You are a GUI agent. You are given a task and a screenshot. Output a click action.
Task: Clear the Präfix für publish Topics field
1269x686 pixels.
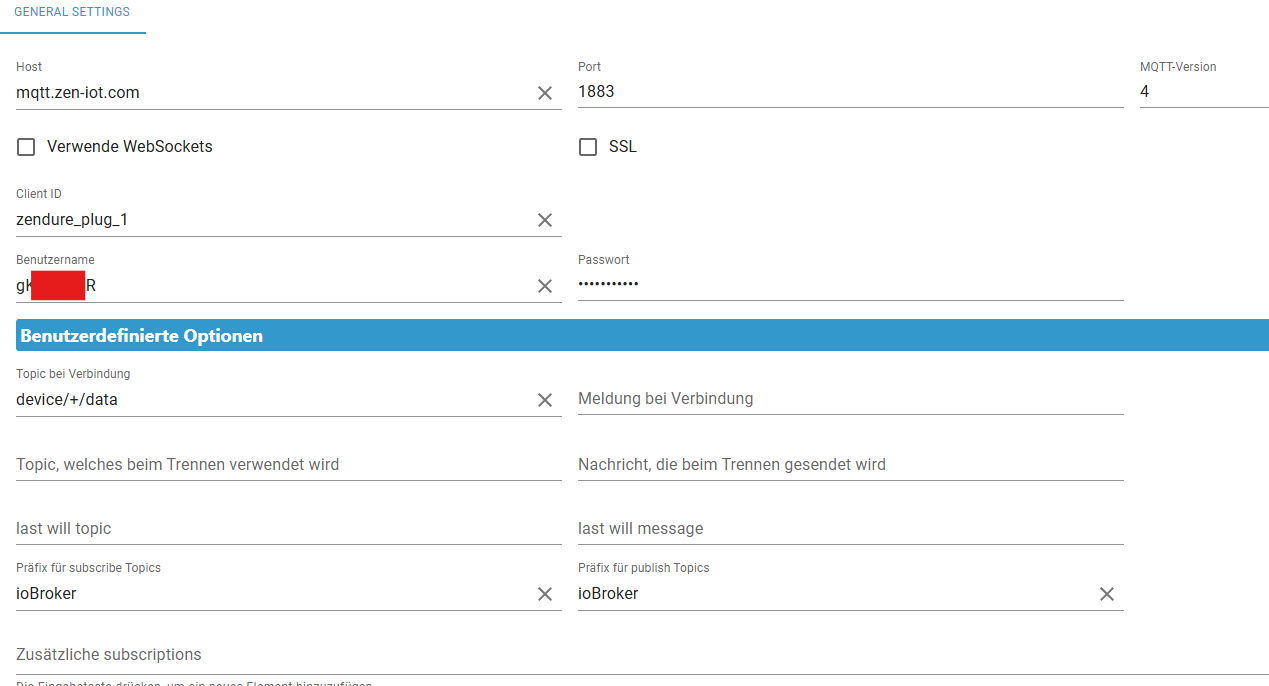coord(1107,594)
